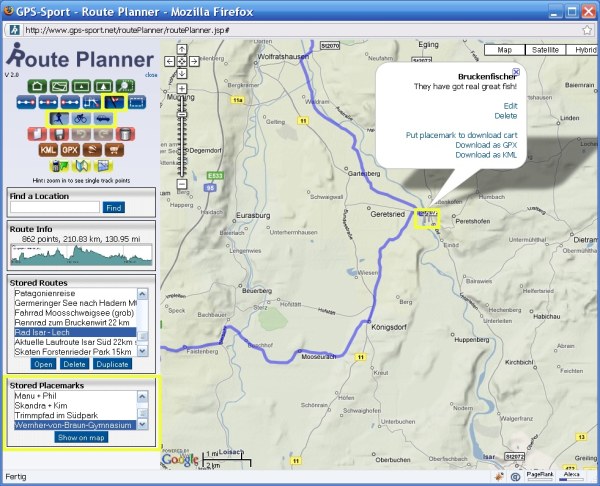Zoom out with the minus button
The image size is (600, 486).
coord(182,184)
